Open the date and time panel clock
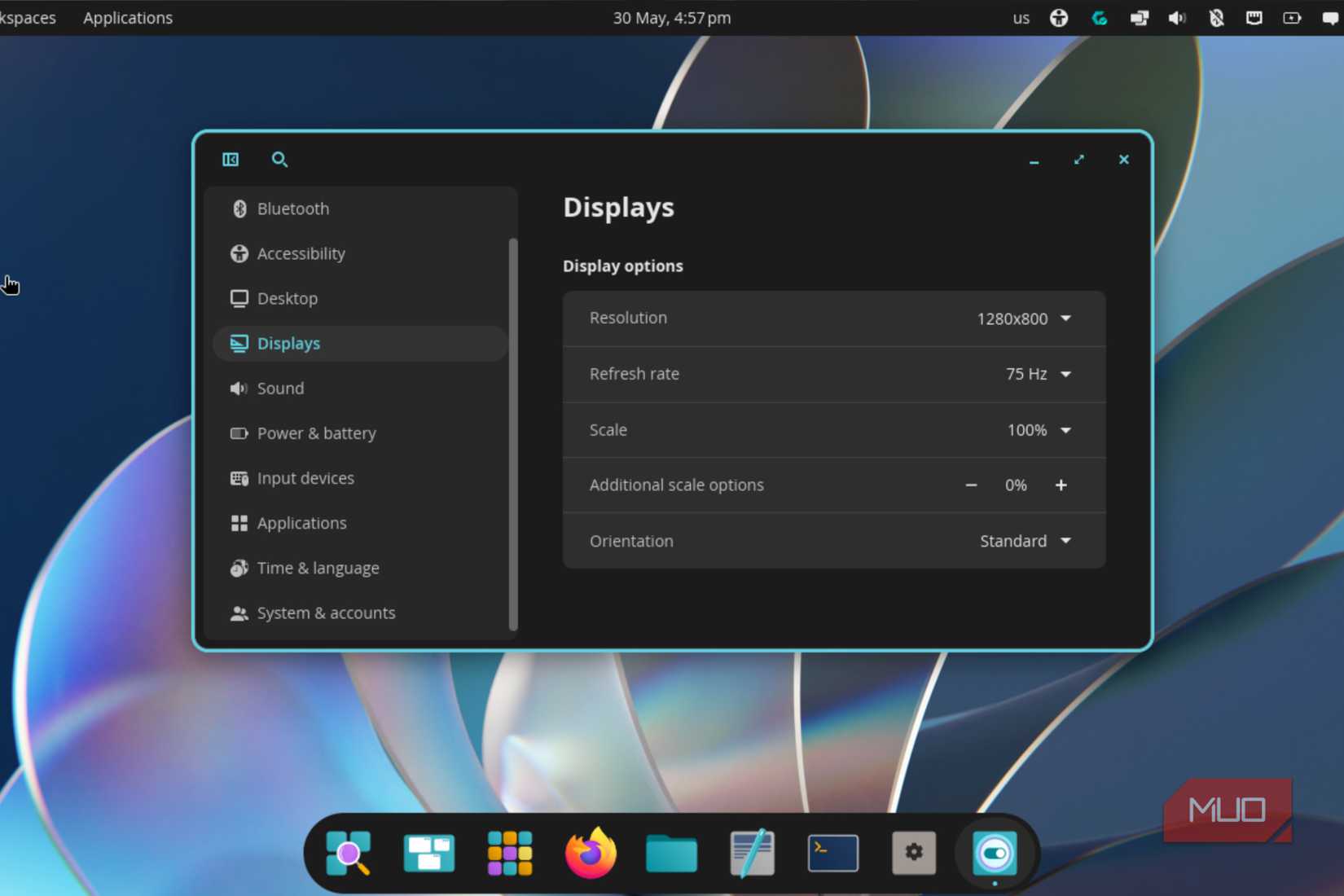 672,18
